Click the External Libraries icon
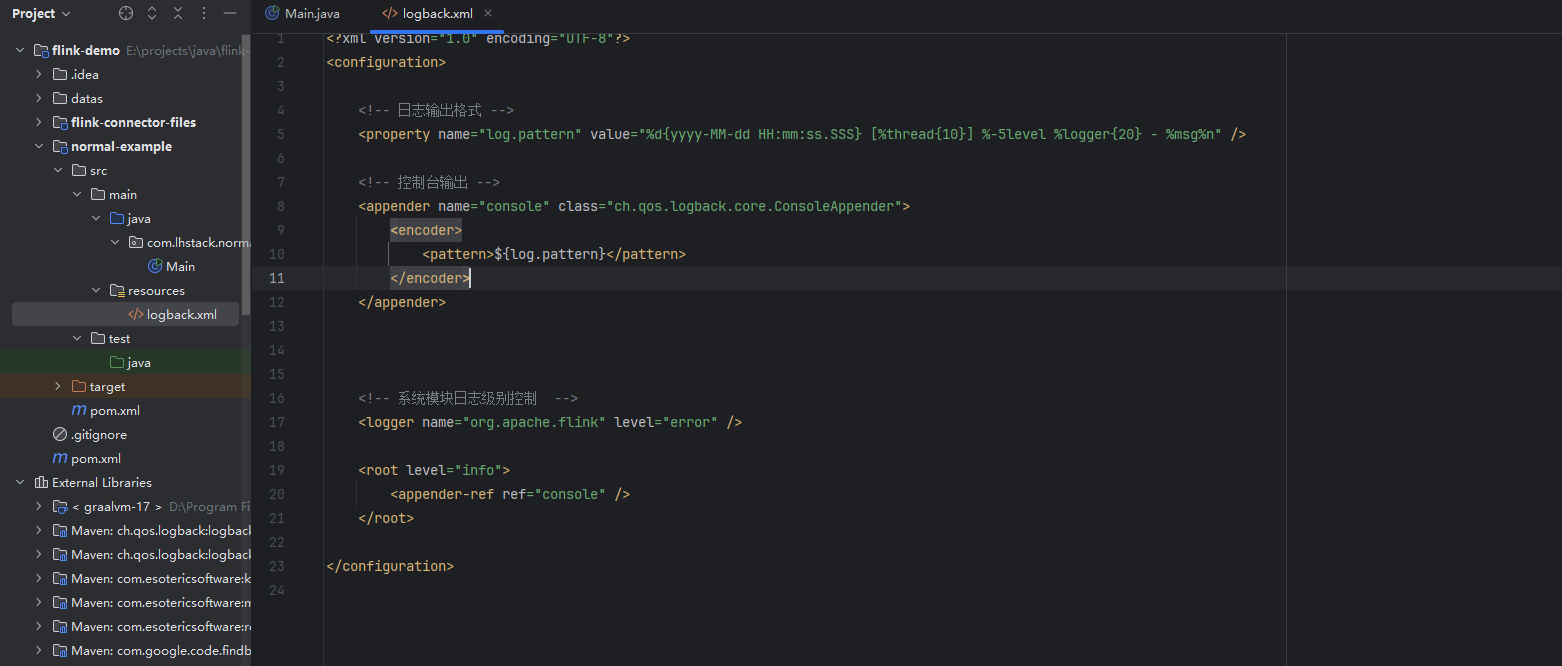This screenshot has width=1562, height=666. coord(41,482)
